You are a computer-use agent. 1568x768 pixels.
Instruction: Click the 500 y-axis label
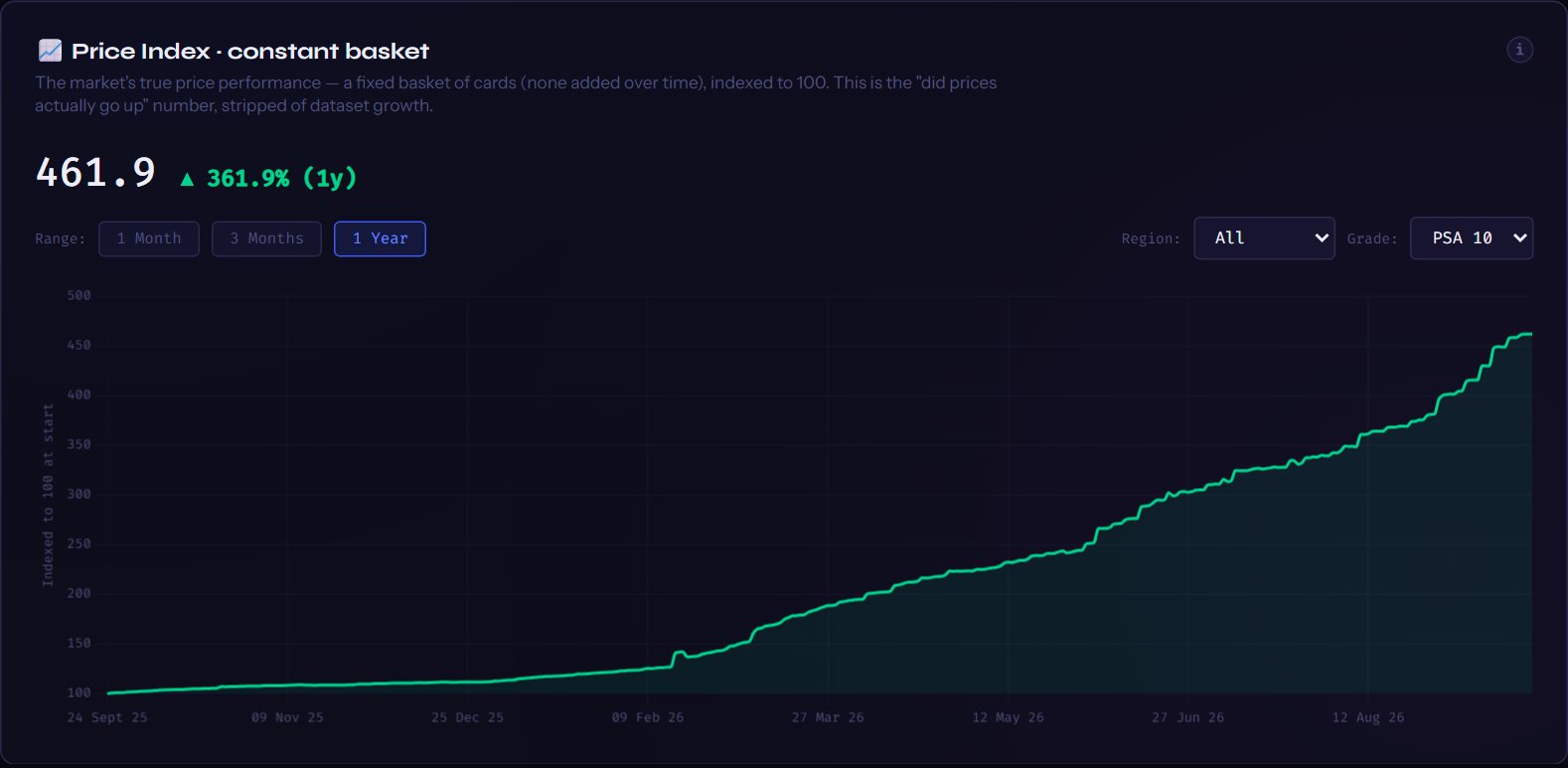click(x=78, y=295)
